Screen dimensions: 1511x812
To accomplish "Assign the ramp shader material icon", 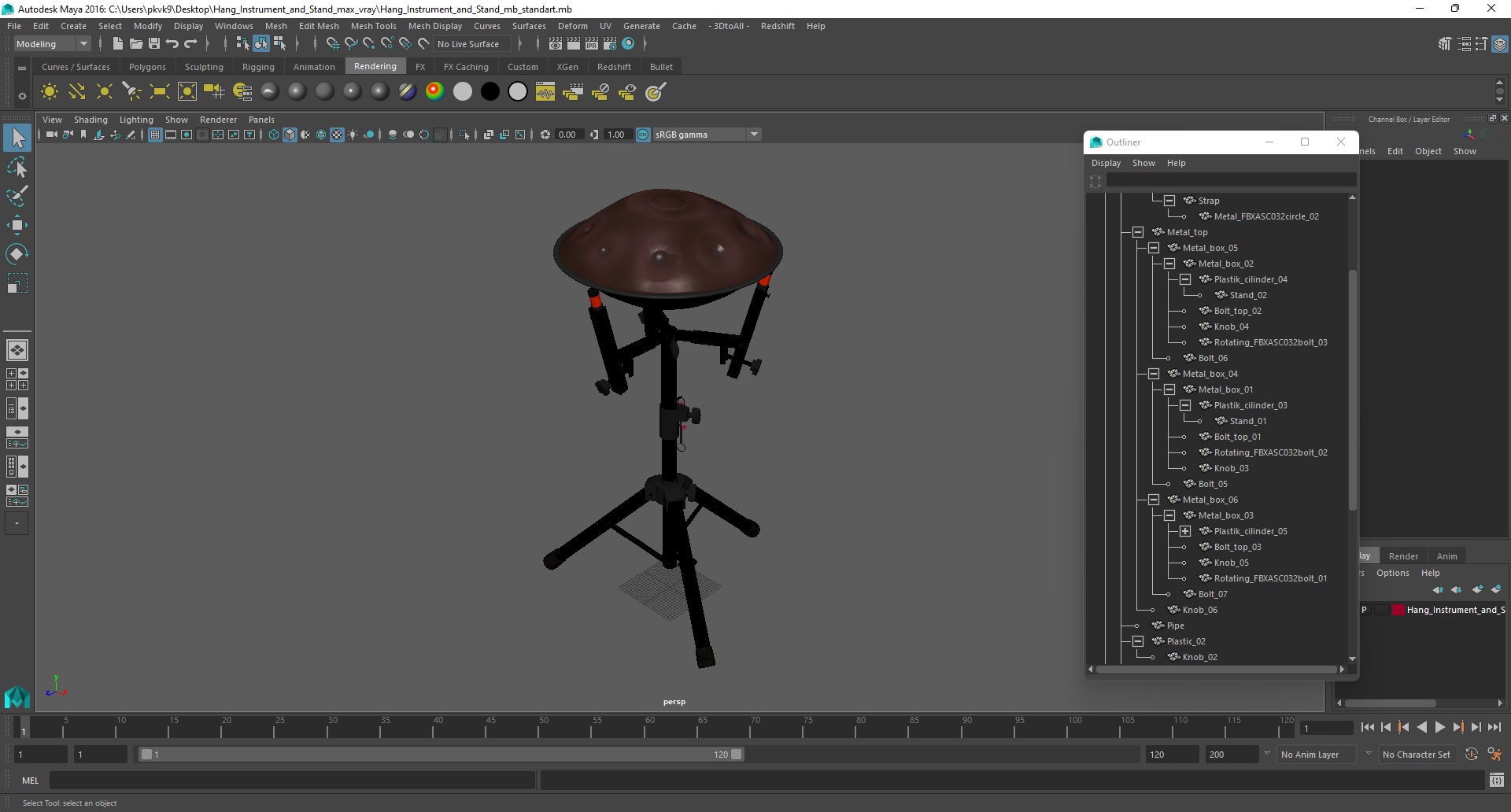I will (434, 92).
